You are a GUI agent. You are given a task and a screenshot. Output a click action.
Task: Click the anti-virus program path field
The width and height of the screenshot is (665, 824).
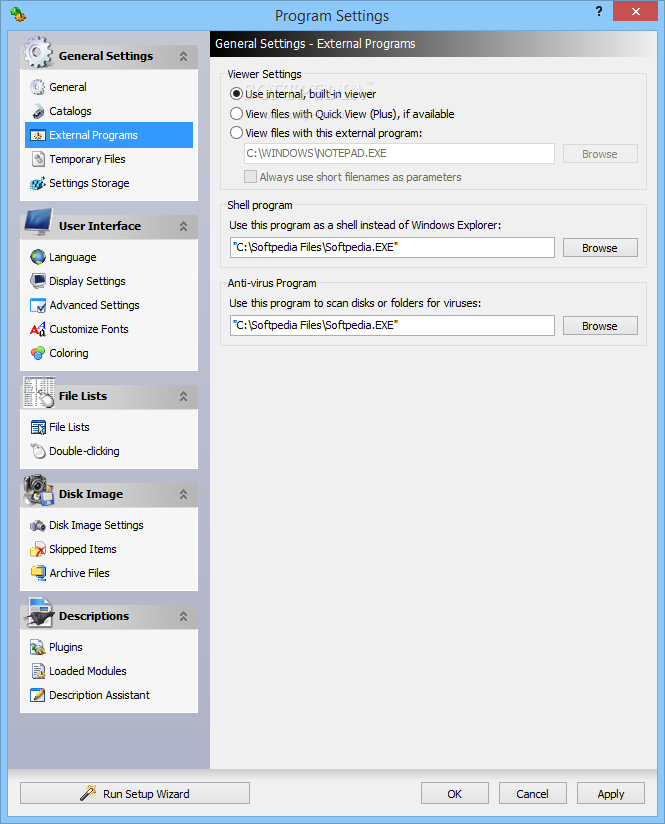392,325
